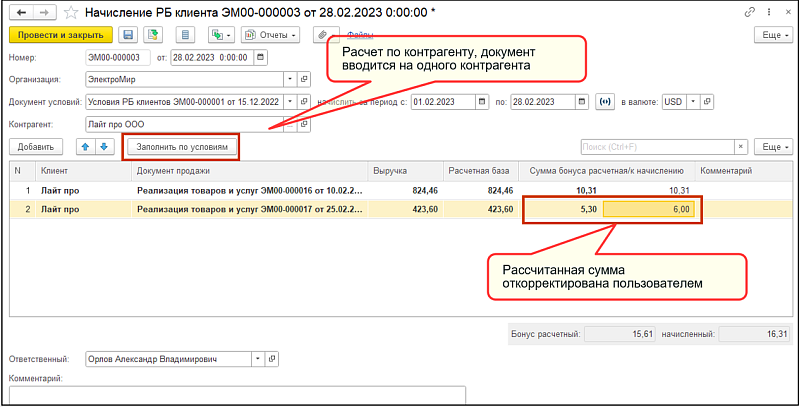799x407 pixels.
Task: Open the Документ условий record icon
Action: [x=304, y=102]
